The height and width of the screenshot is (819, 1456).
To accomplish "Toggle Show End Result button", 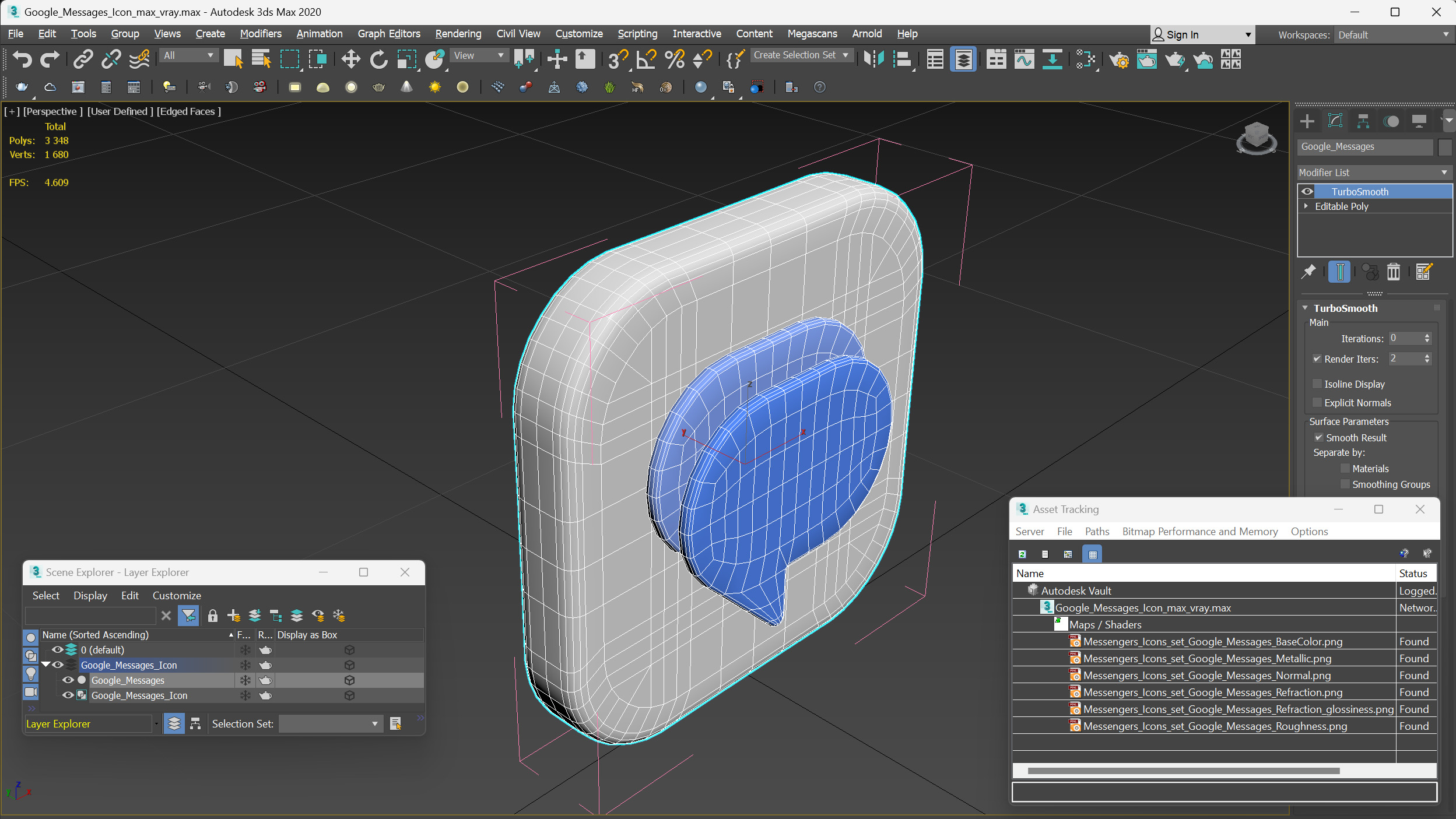I will 1339,271.
